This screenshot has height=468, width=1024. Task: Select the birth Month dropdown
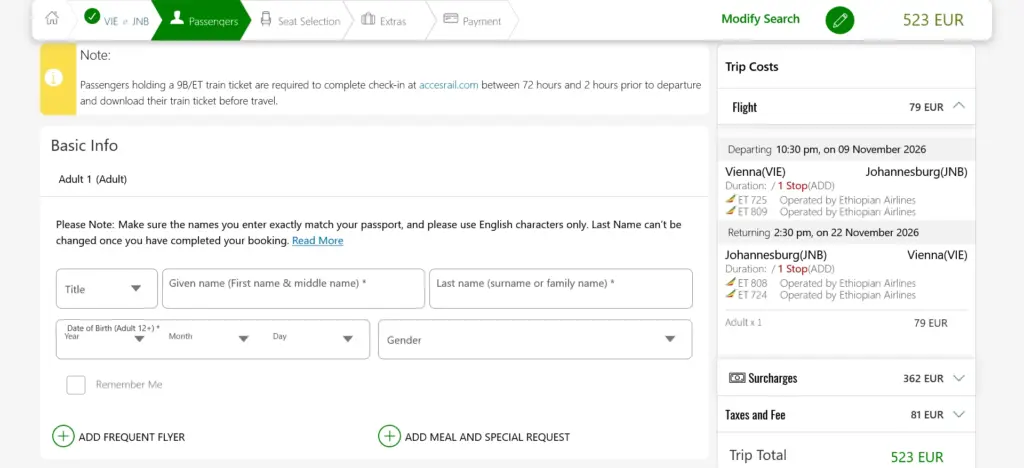click(x=209, y=337)
